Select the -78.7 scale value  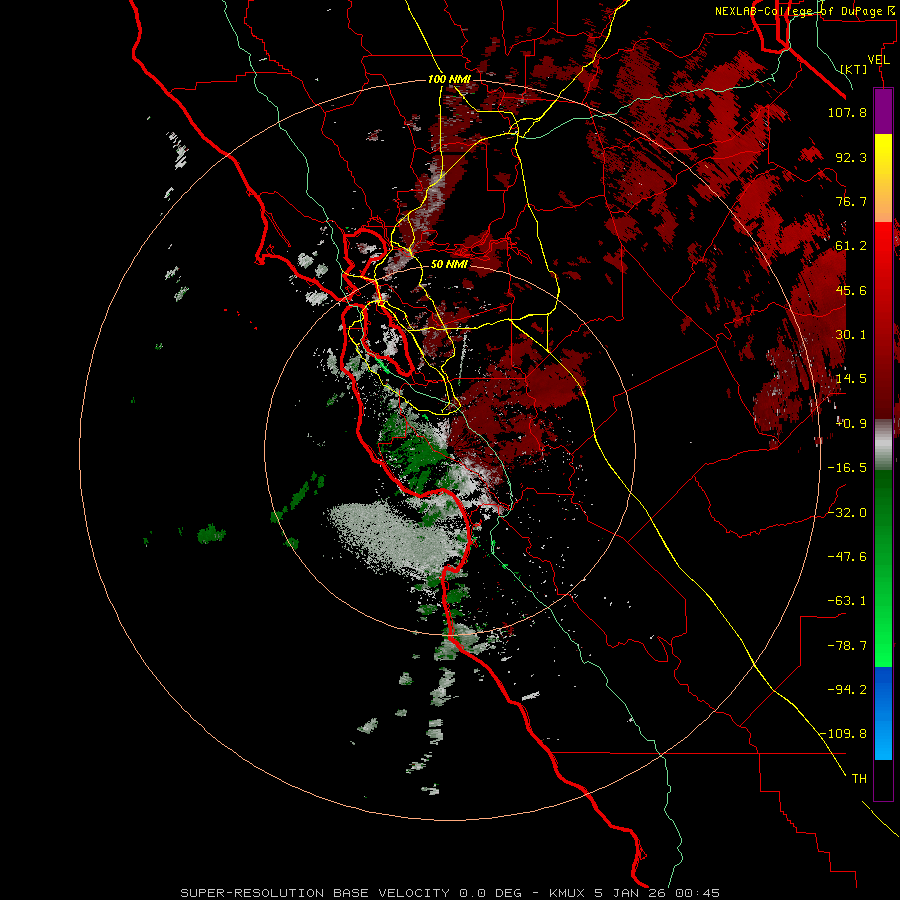(847, 646)
